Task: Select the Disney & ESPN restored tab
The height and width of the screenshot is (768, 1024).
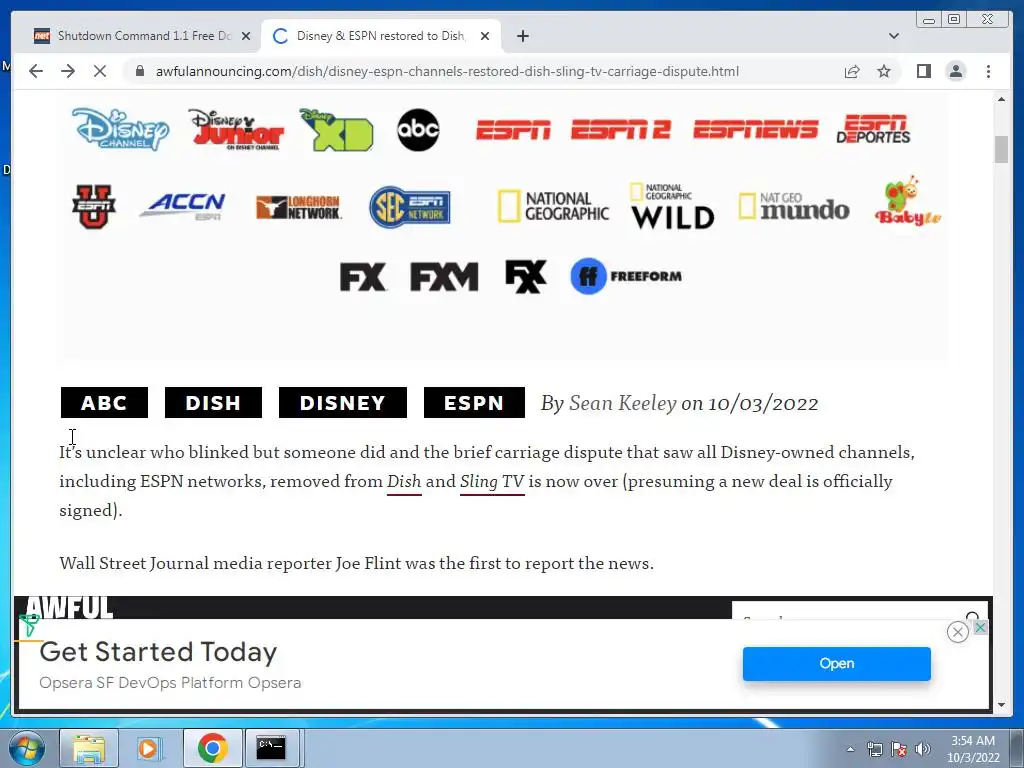Action: point(381,36)
